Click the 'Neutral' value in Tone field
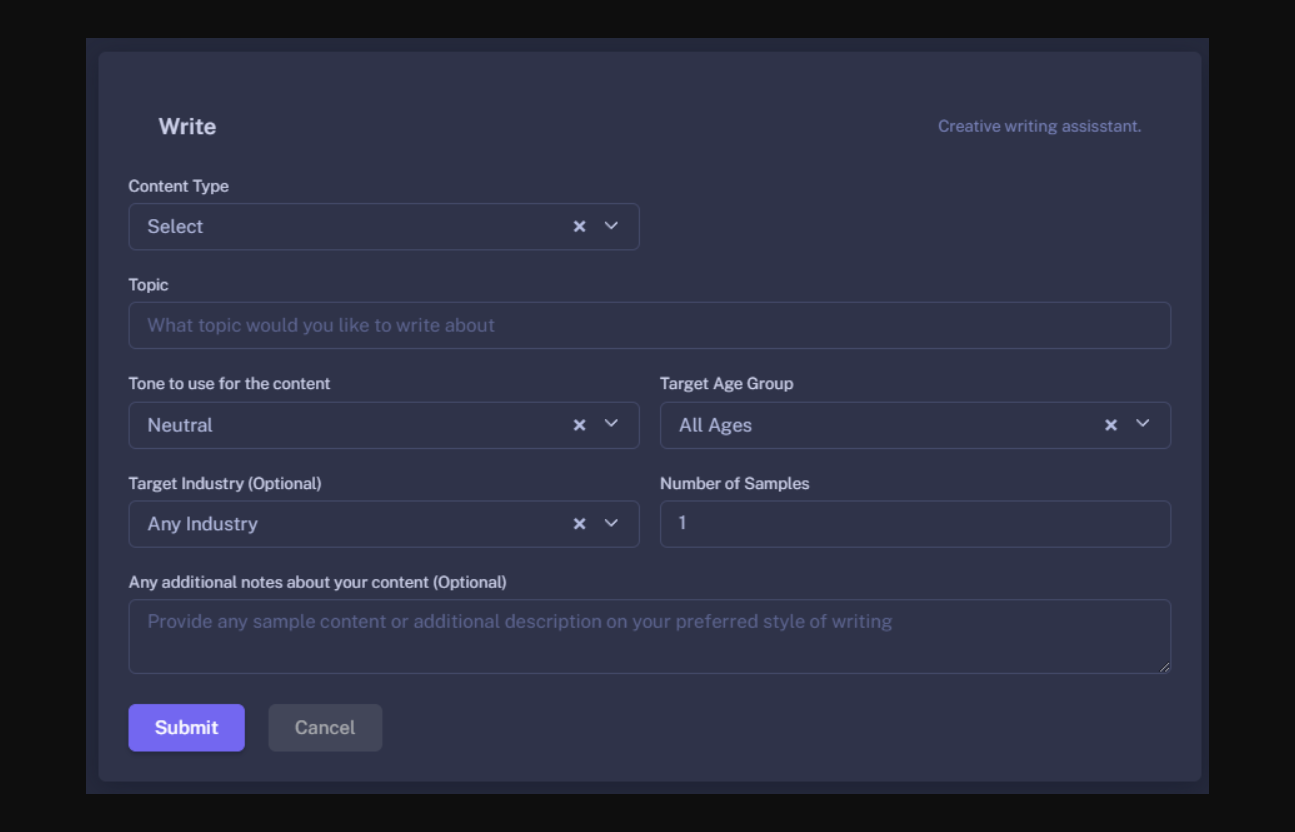The width and height of the screenshot is (1295, 832). point(180,425)
